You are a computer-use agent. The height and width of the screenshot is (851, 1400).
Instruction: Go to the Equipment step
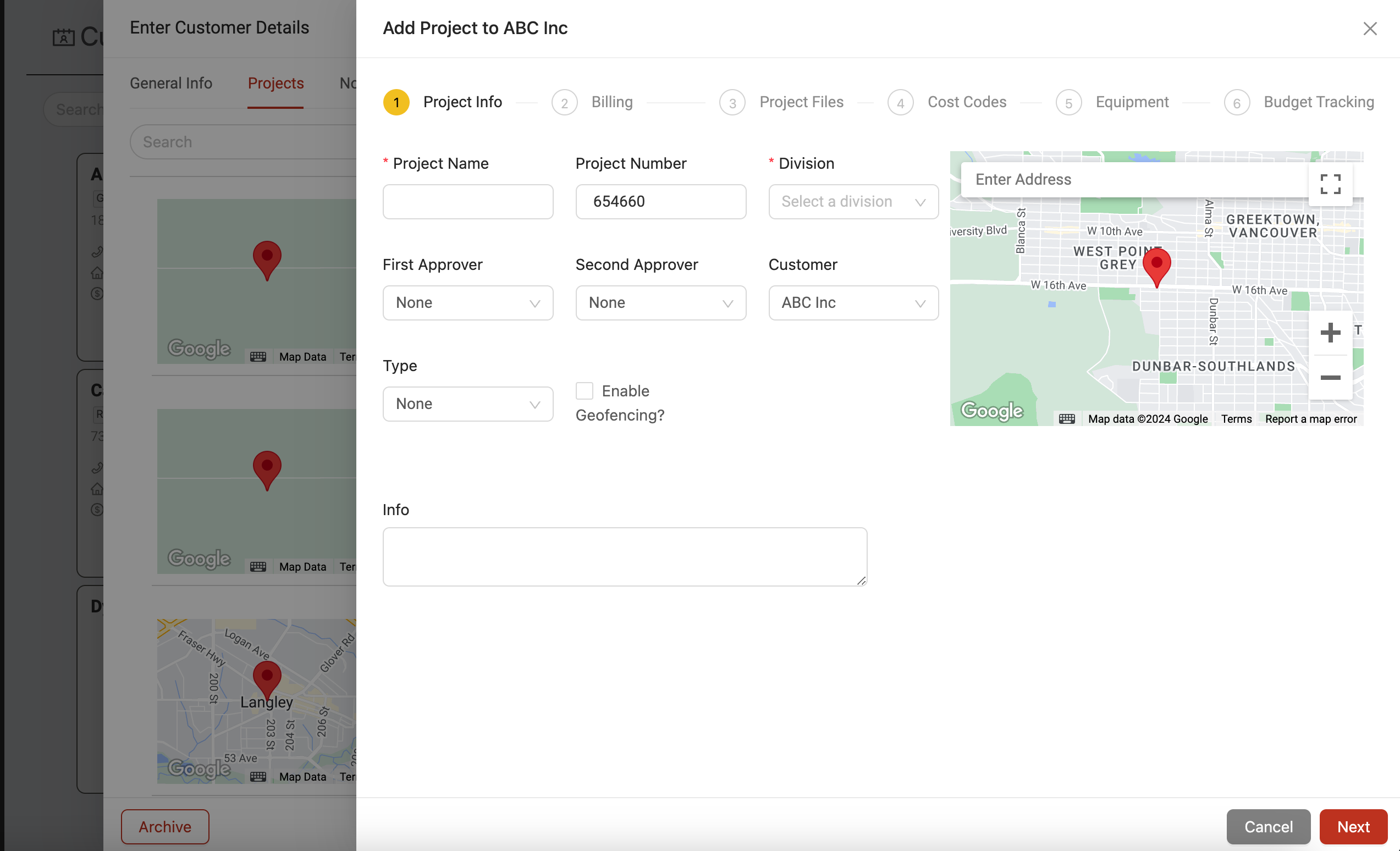1132,102
